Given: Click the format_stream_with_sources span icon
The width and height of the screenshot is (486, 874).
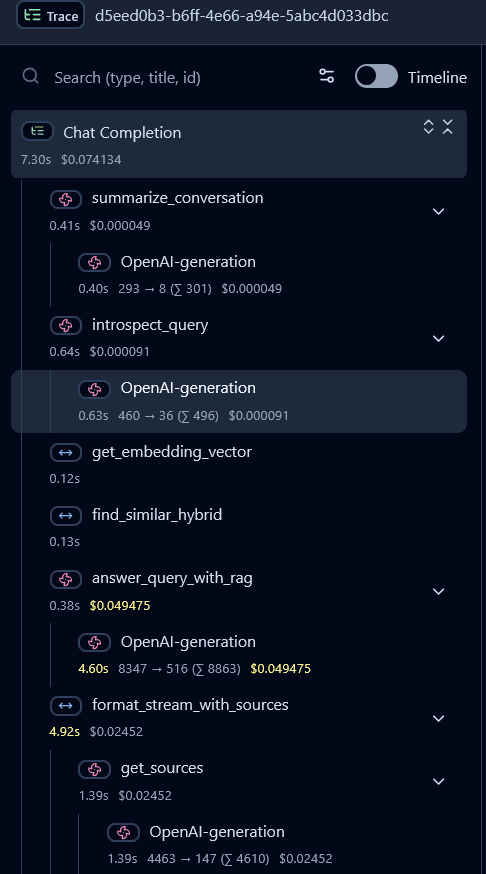Looking at the screenshot, I should [x=66, y=706].
